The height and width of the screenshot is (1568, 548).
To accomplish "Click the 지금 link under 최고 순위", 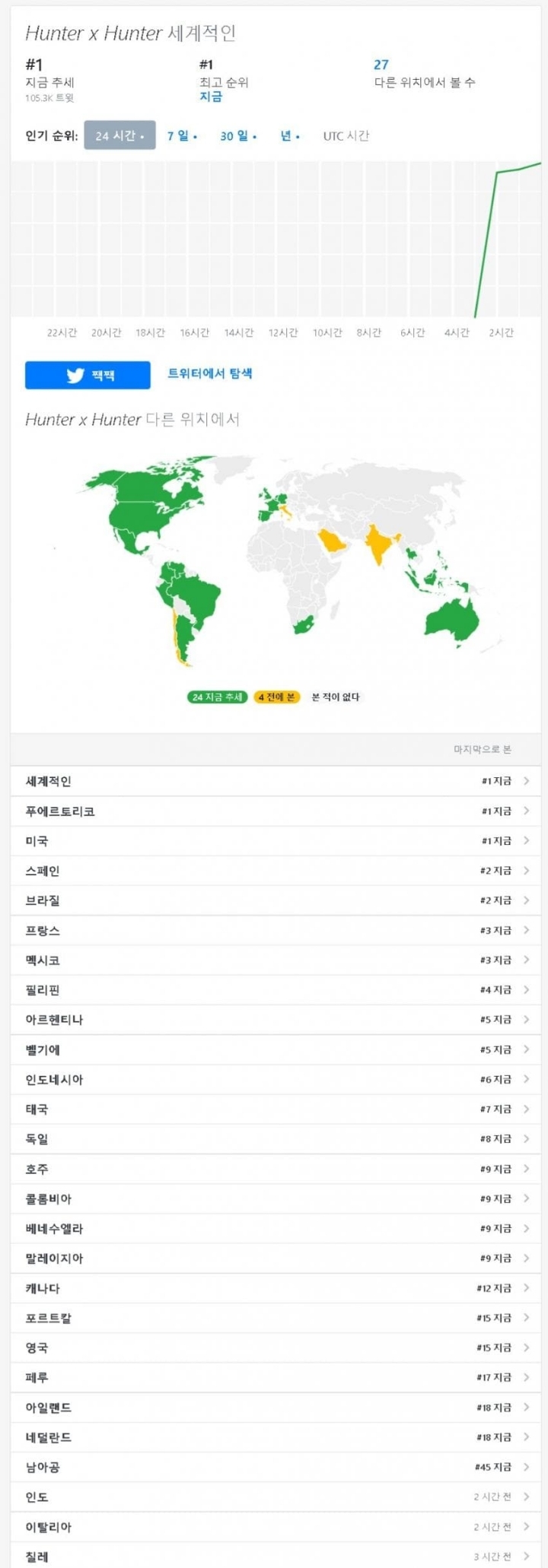I will (211, 97).
